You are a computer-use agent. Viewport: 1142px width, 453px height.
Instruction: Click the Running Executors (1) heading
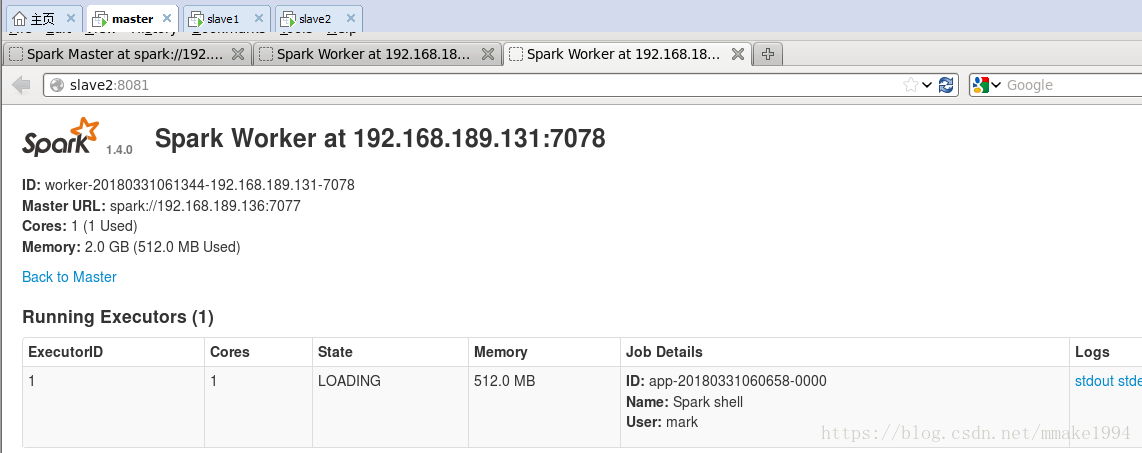[118, 317]
